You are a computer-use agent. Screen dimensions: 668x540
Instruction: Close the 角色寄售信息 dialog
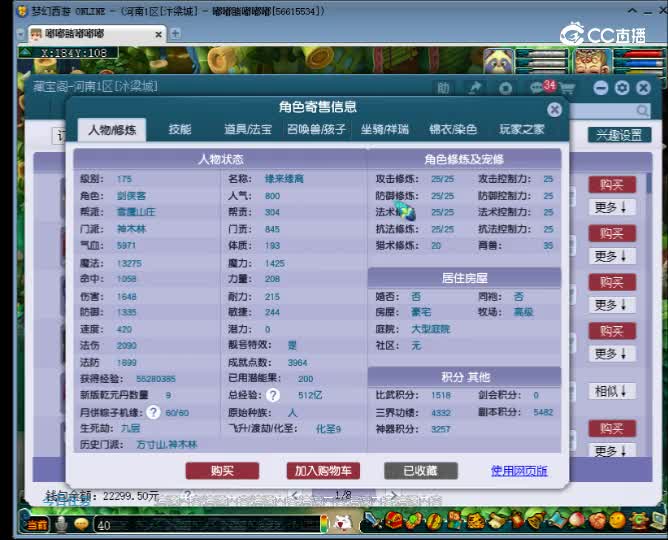point(554,110)
